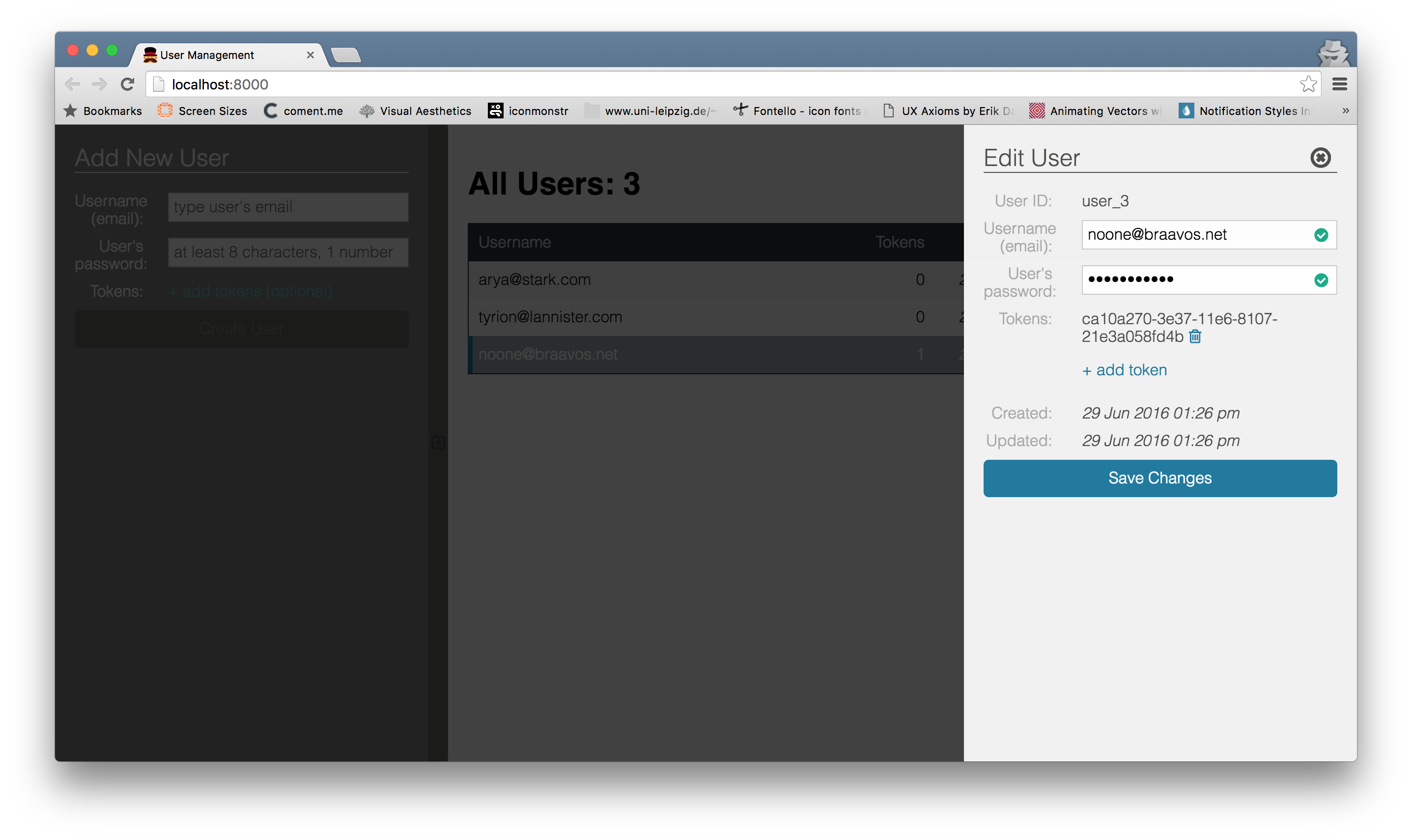Bookmark this page with the star icon
The image size is (1412, 840).
point(1307,84)
